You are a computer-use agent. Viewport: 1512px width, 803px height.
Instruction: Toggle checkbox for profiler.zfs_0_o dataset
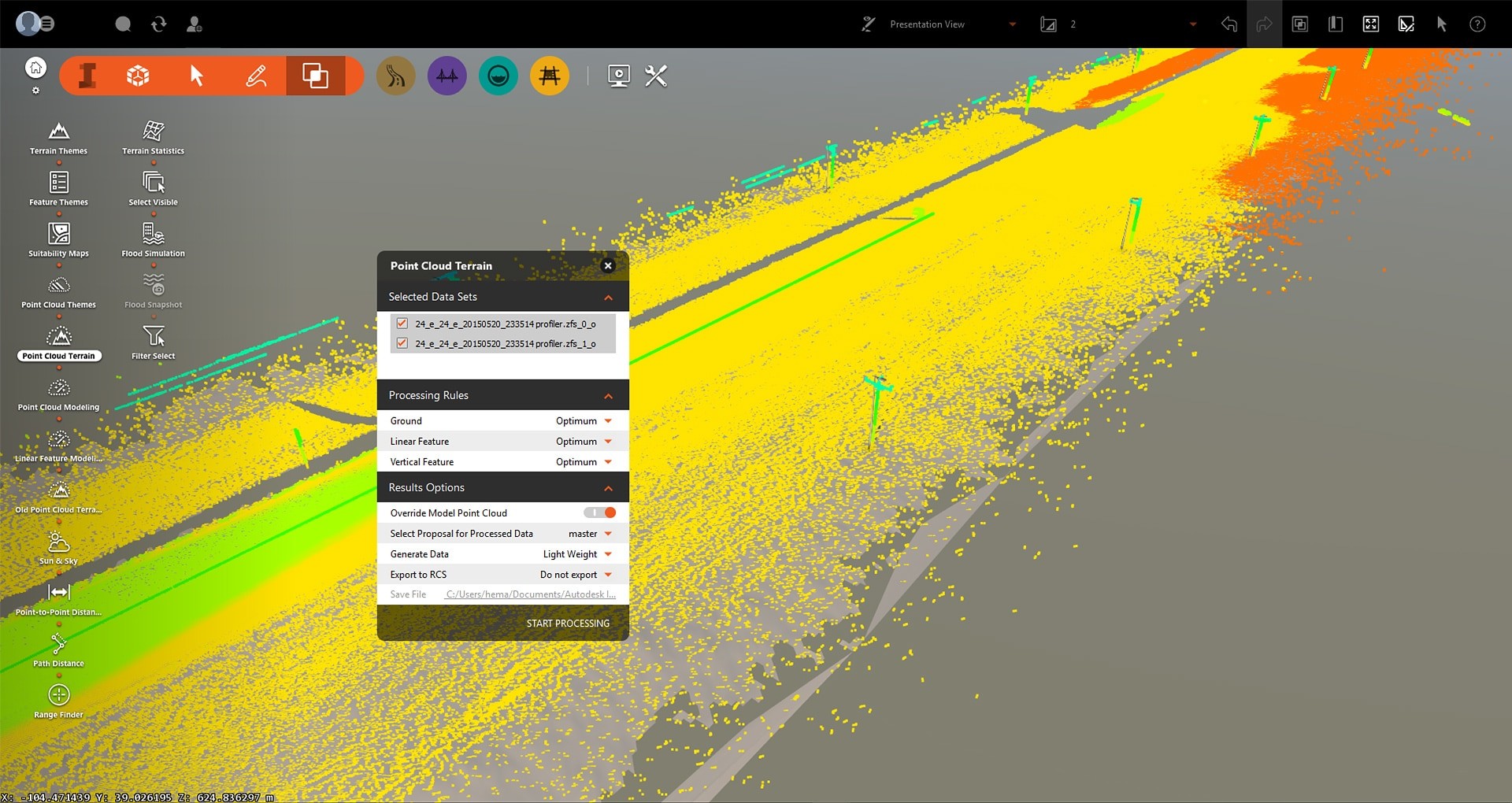402,324
